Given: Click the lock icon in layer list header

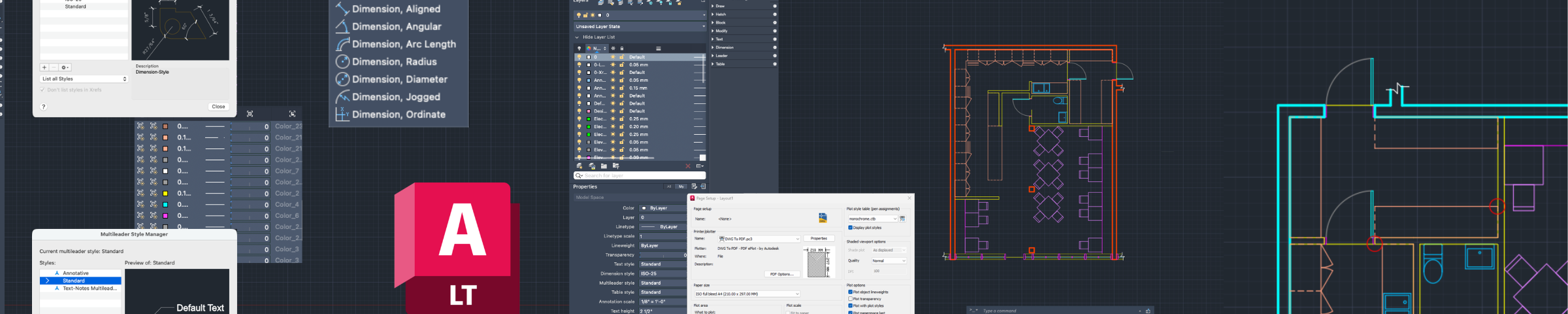Looking at the screenshot, I should [622, 48].
